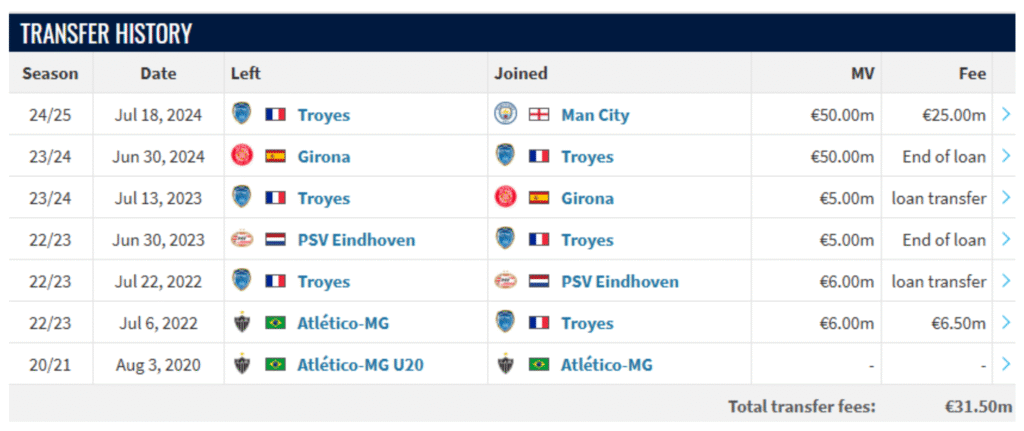This screenshot has height=431, width=1024.
Task: Click the Man City club crest icon
Action: [x=505, y=114]
